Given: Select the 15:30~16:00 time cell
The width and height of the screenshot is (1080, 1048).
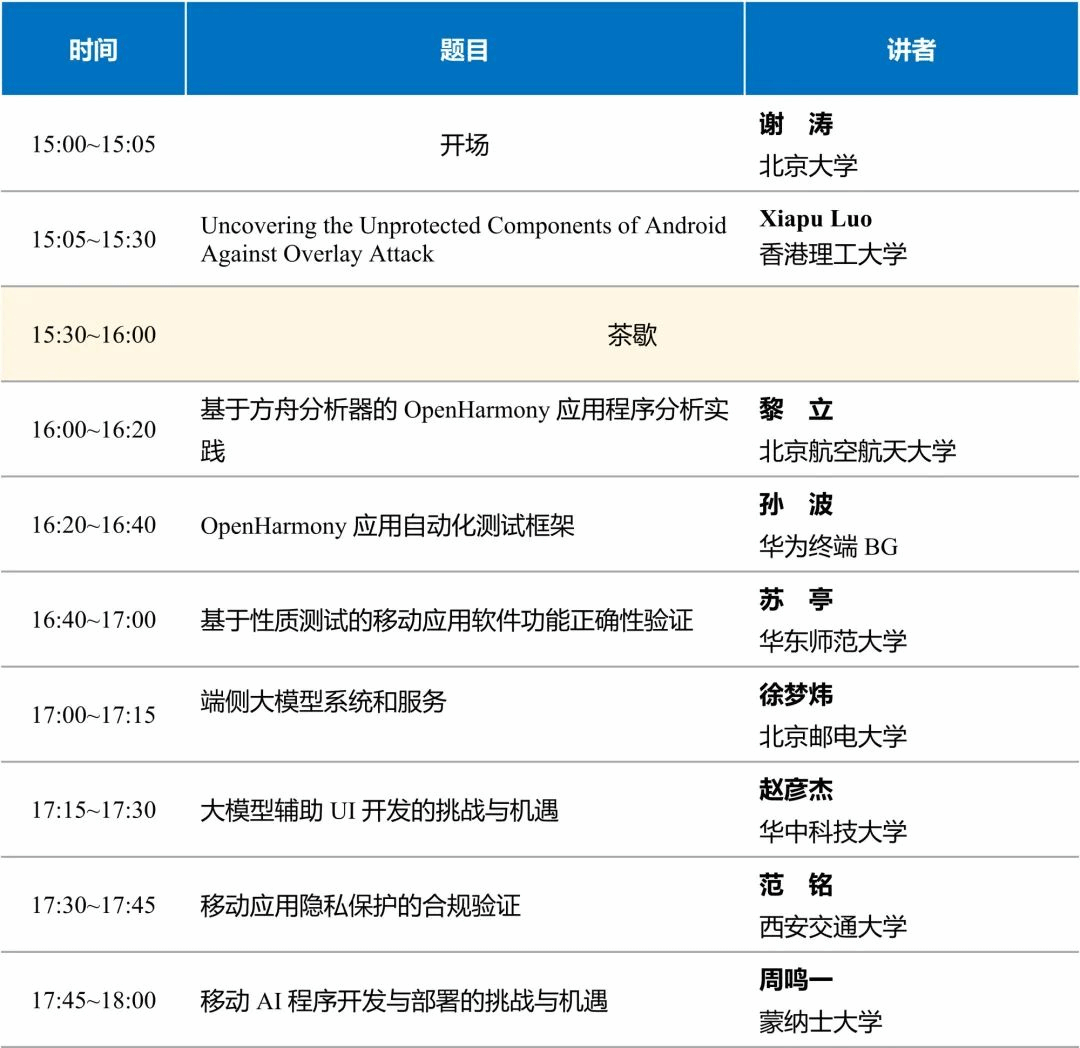Looking at the screenshot, I should [x=93, y=335].
